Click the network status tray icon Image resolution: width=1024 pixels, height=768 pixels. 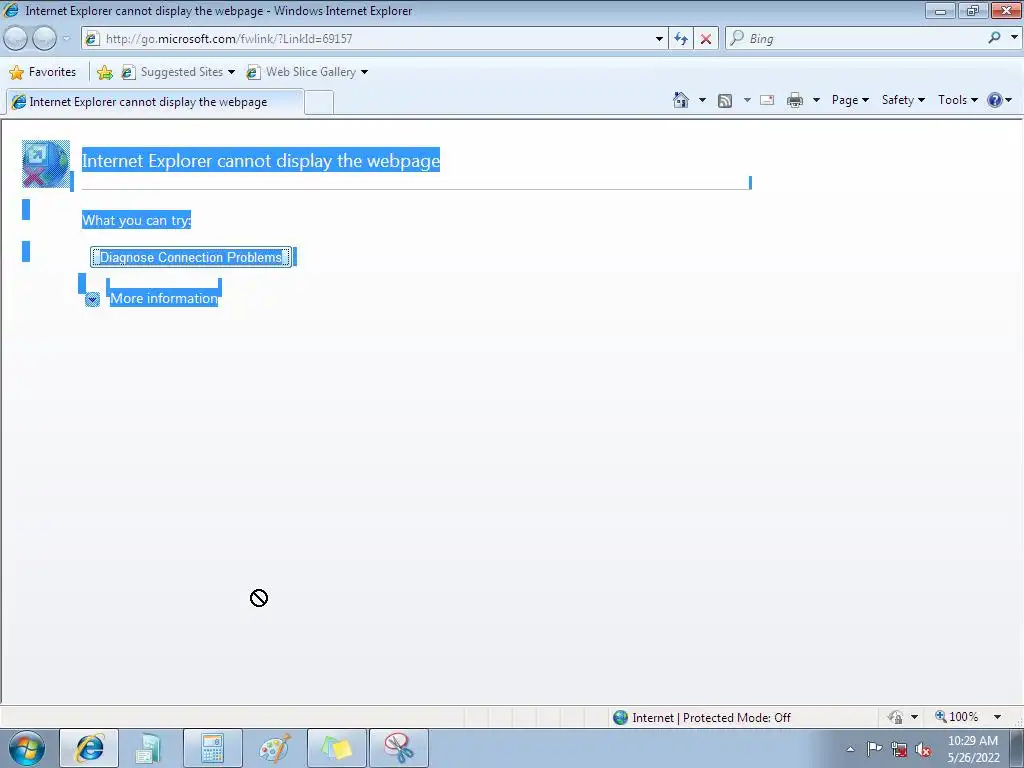899,749
